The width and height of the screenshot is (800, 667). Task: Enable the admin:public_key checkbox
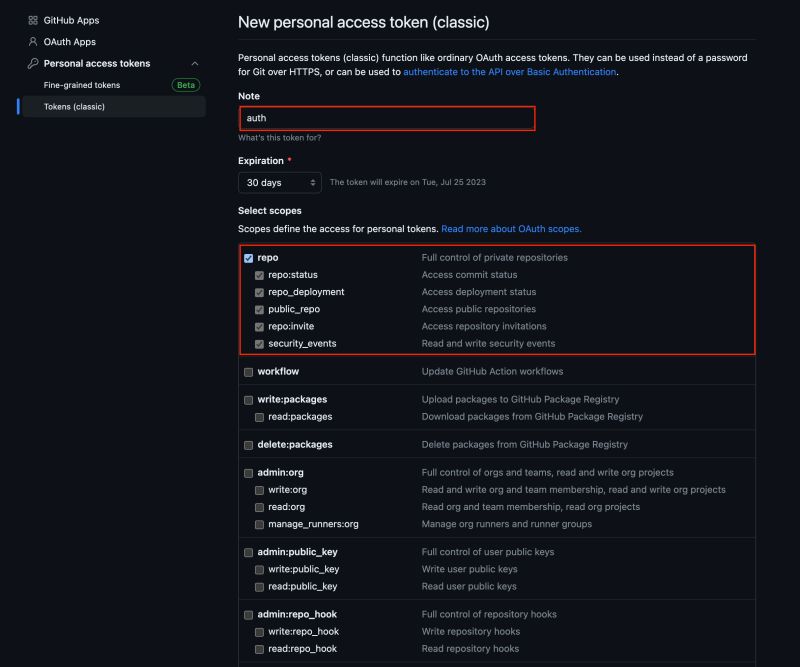[x=248, y=552]
